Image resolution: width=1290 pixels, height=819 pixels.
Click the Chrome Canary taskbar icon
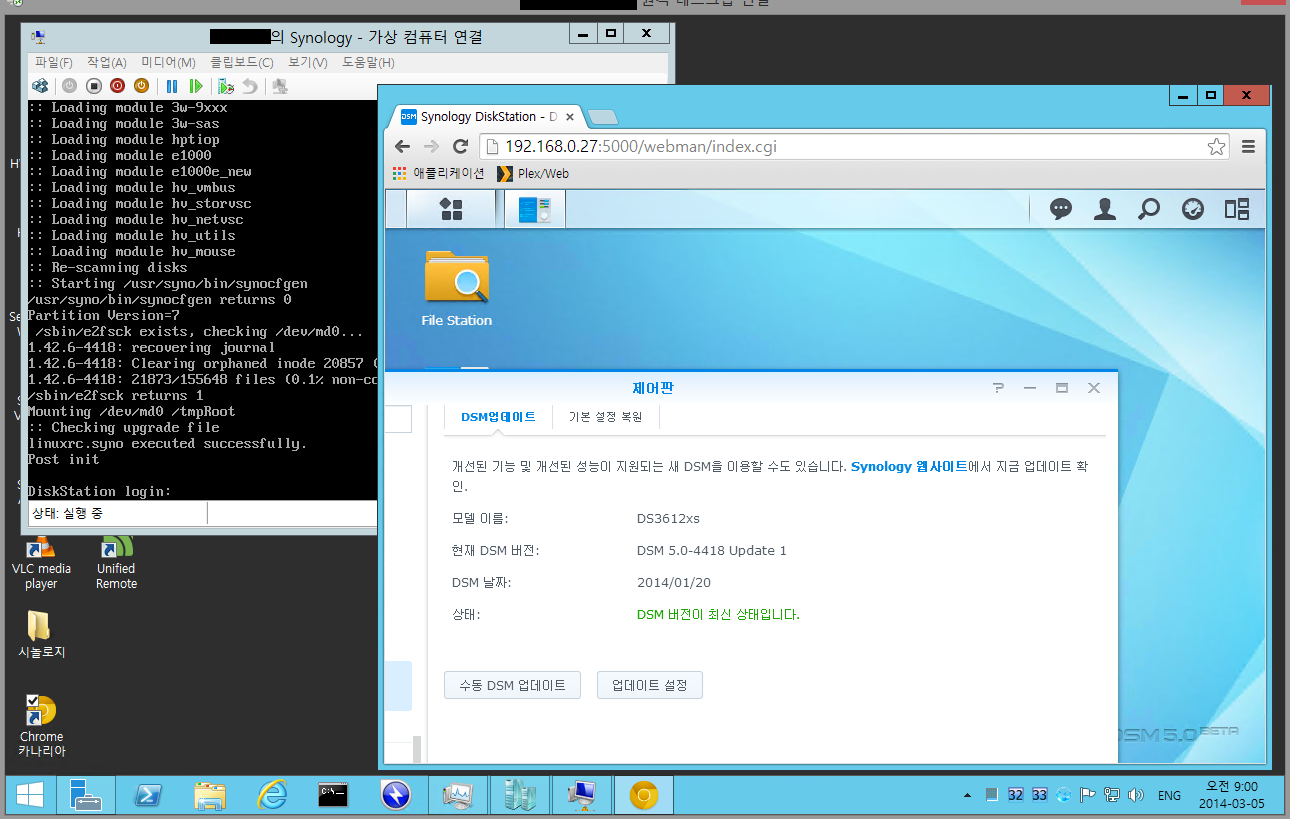pyautogui.click(x=644, y=796)
